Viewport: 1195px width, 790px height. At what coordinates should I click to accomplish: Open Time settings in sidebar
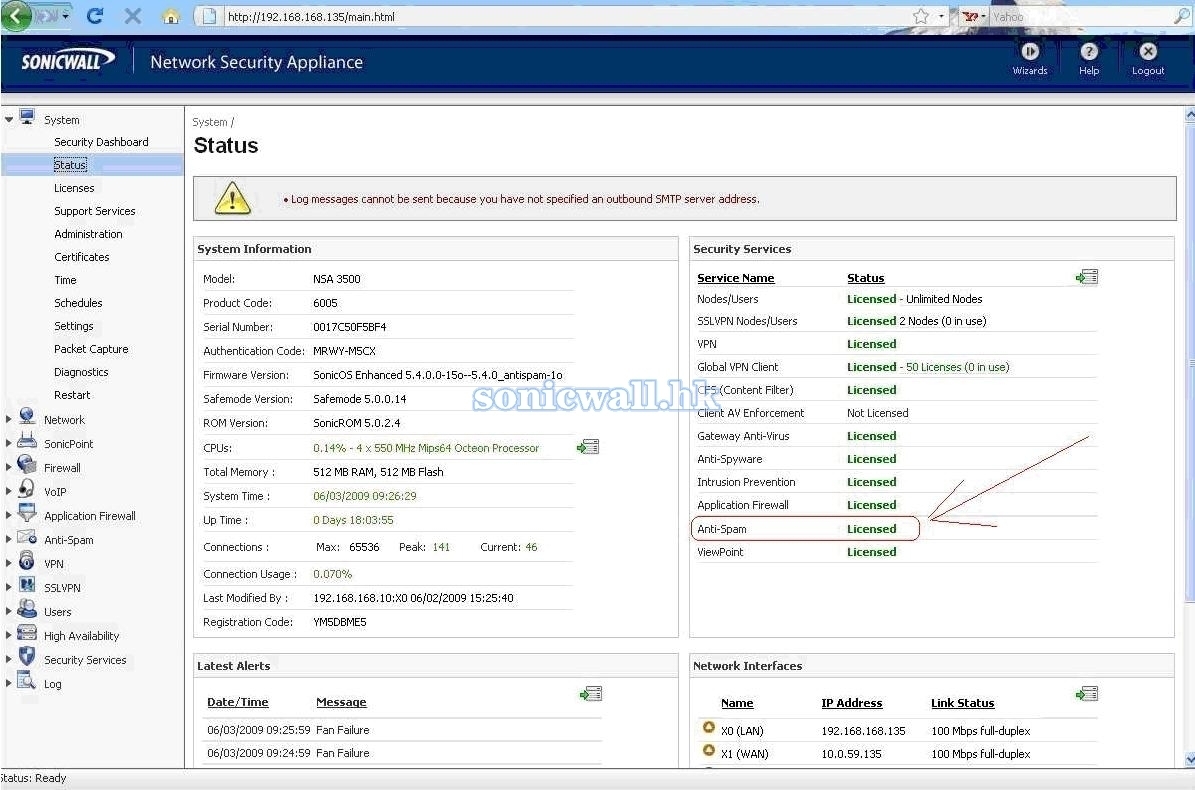pos(66,280)
